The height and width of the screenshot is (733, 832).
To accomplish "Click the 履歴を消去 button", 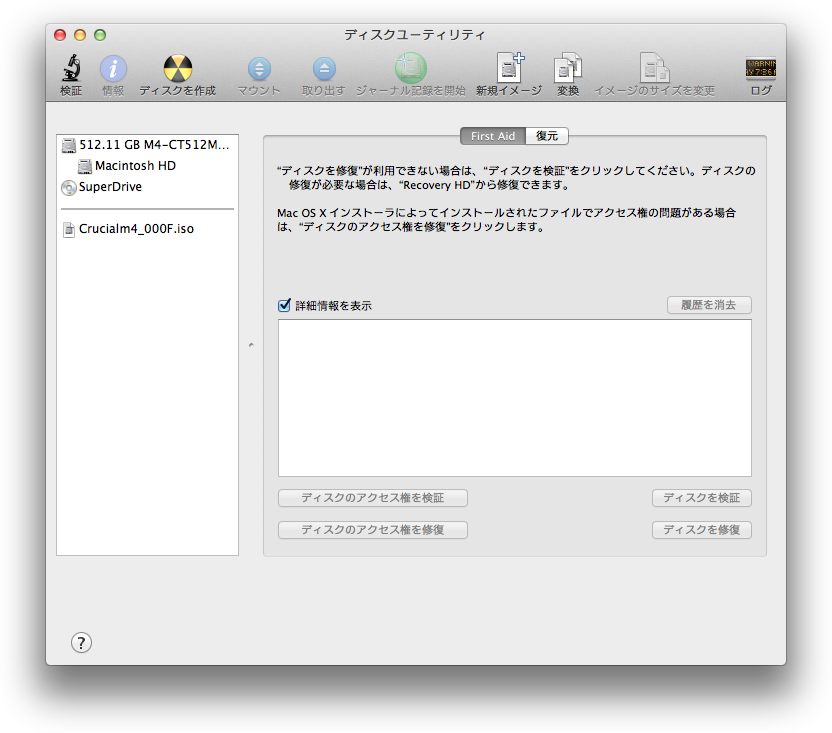I will pos(709,305).
